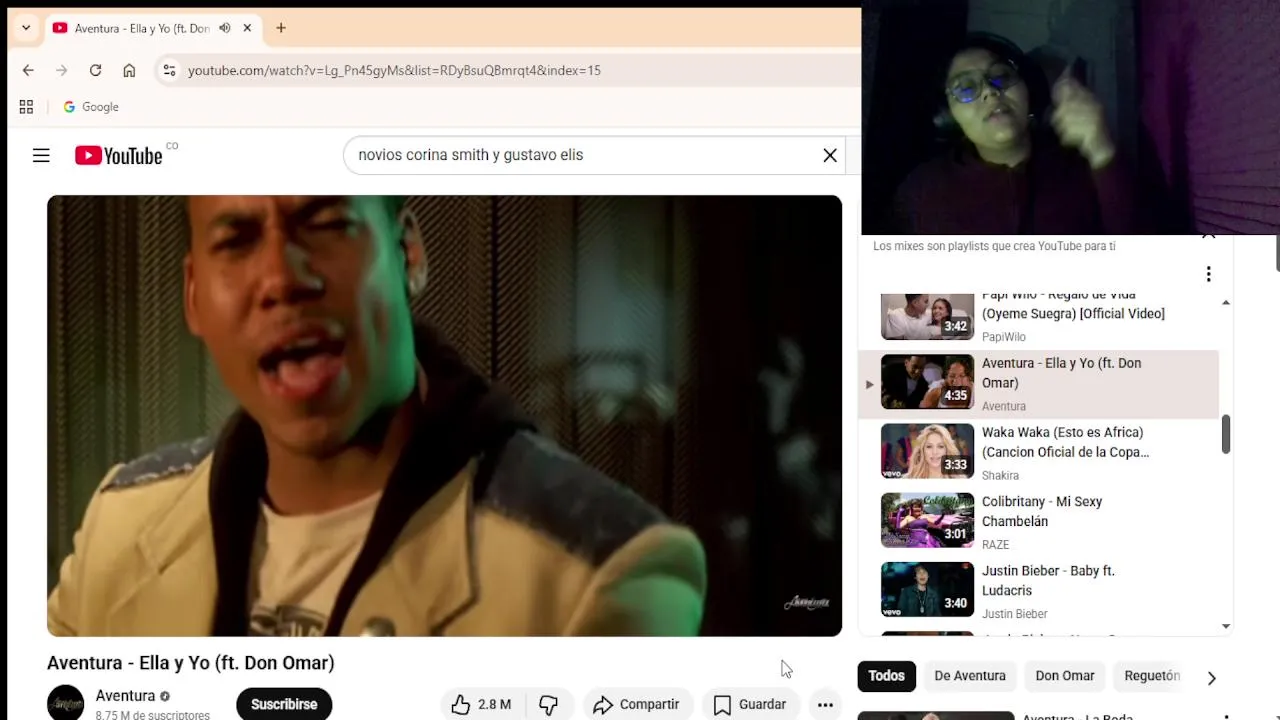Viewport: 1280px width, 720px height.
Task: Like the video showing 2.8 M
Action: coord(483,704)
